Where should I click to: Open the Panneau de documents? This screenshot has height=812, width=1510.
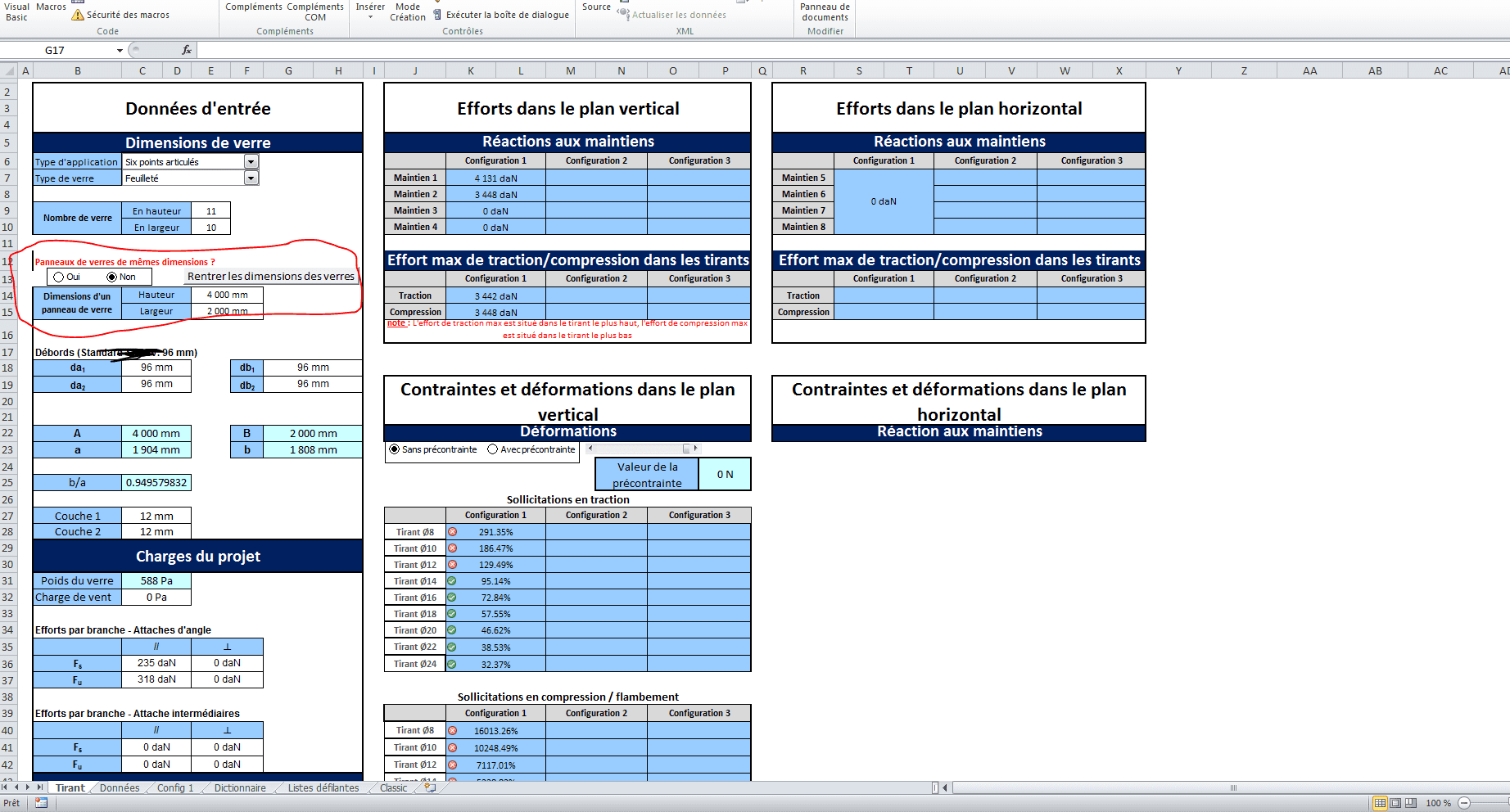[825, 11]
